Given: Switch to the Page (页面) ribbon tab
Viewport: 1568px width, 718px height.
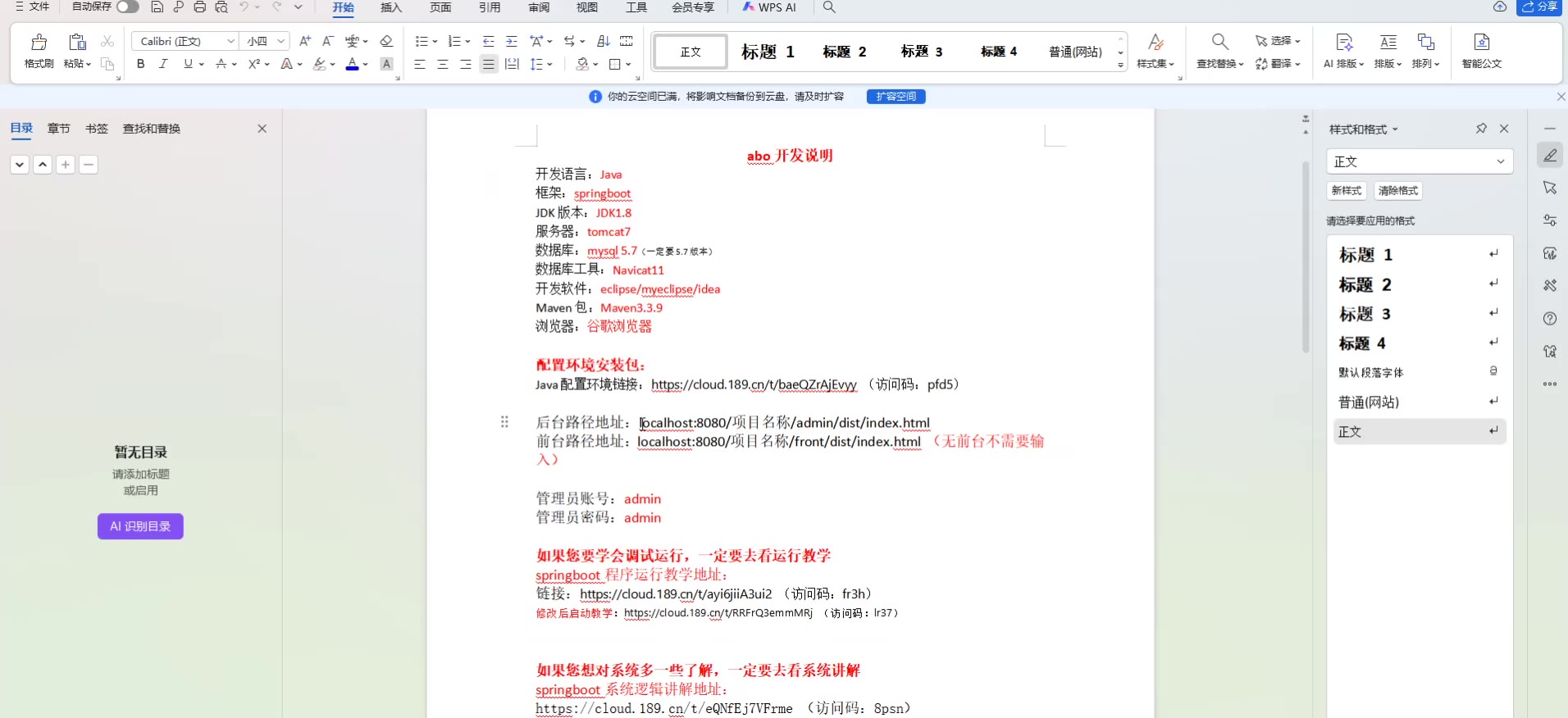Looking at the screenshot, I should click(x=440, y=7).
